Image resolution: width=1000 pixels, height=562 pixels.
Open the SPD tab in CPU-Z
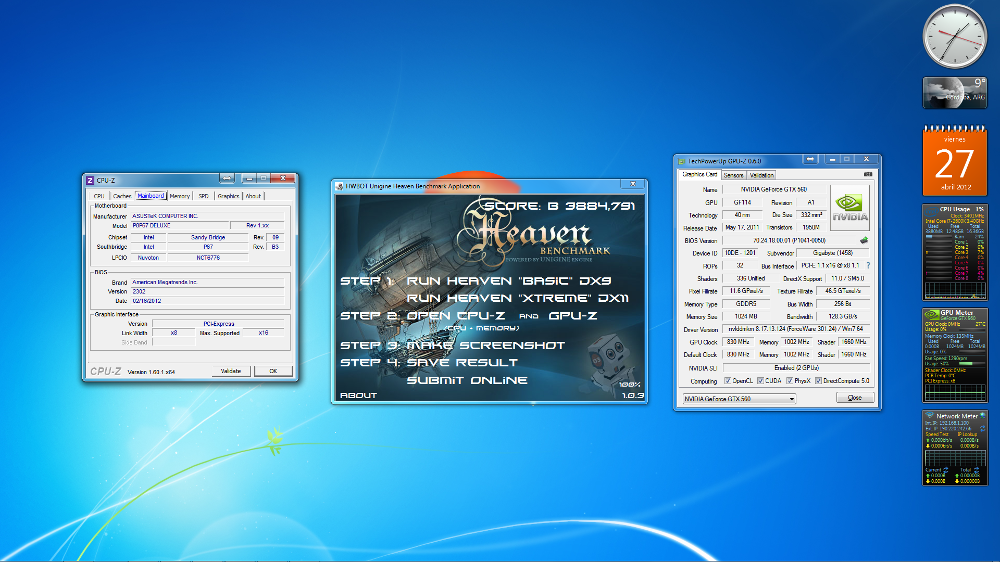coord(203,196)
